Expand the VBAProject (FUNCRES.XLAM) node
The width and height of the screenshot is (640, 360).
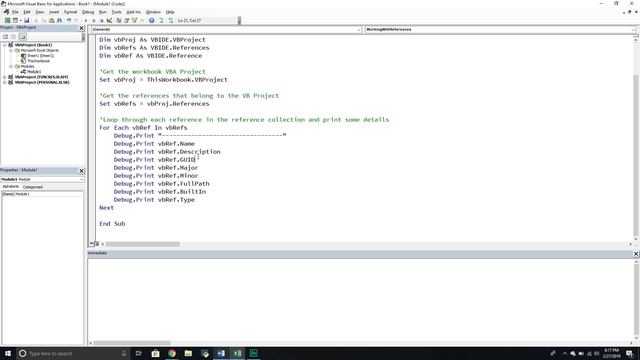point(4,77)
